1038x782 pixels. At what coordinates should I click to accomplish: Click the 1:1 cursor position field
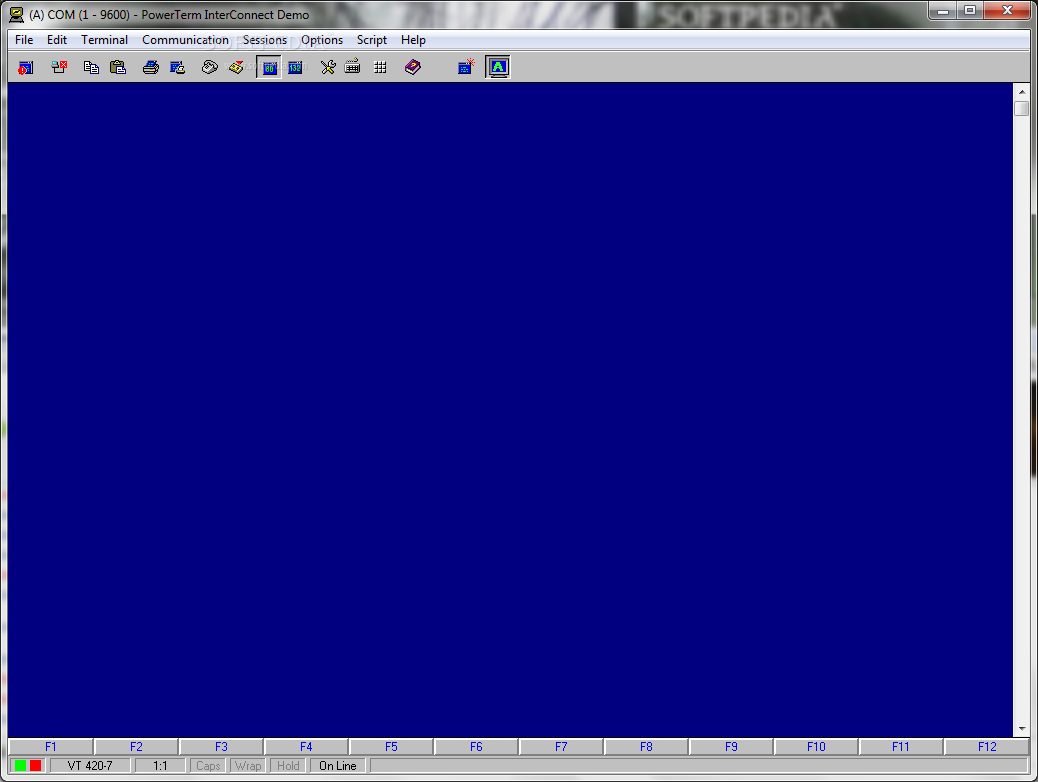coord(160,765)
